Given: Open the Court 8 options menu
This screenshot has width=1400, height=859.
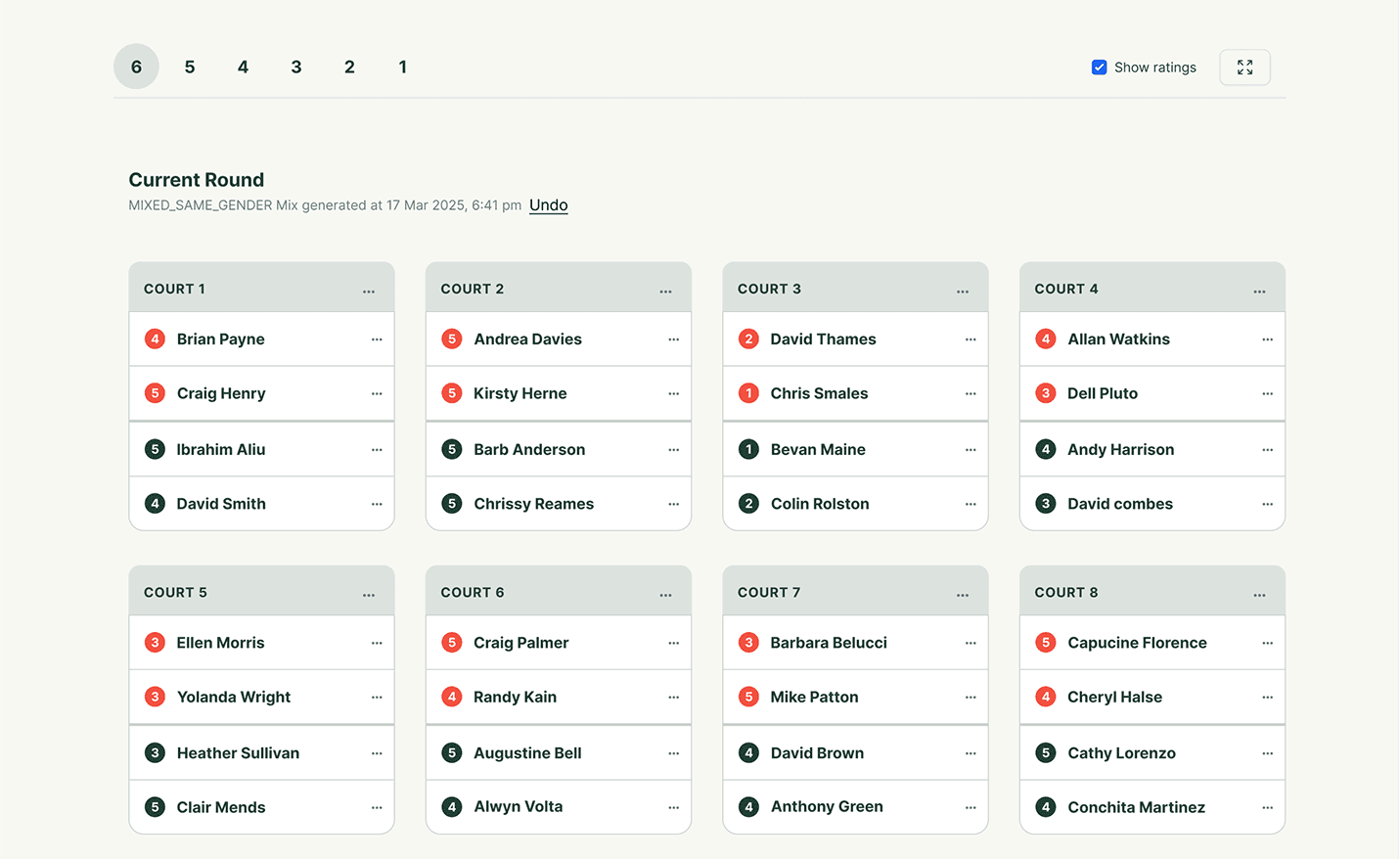Looking at the screenshot, I should [1259, 592].
